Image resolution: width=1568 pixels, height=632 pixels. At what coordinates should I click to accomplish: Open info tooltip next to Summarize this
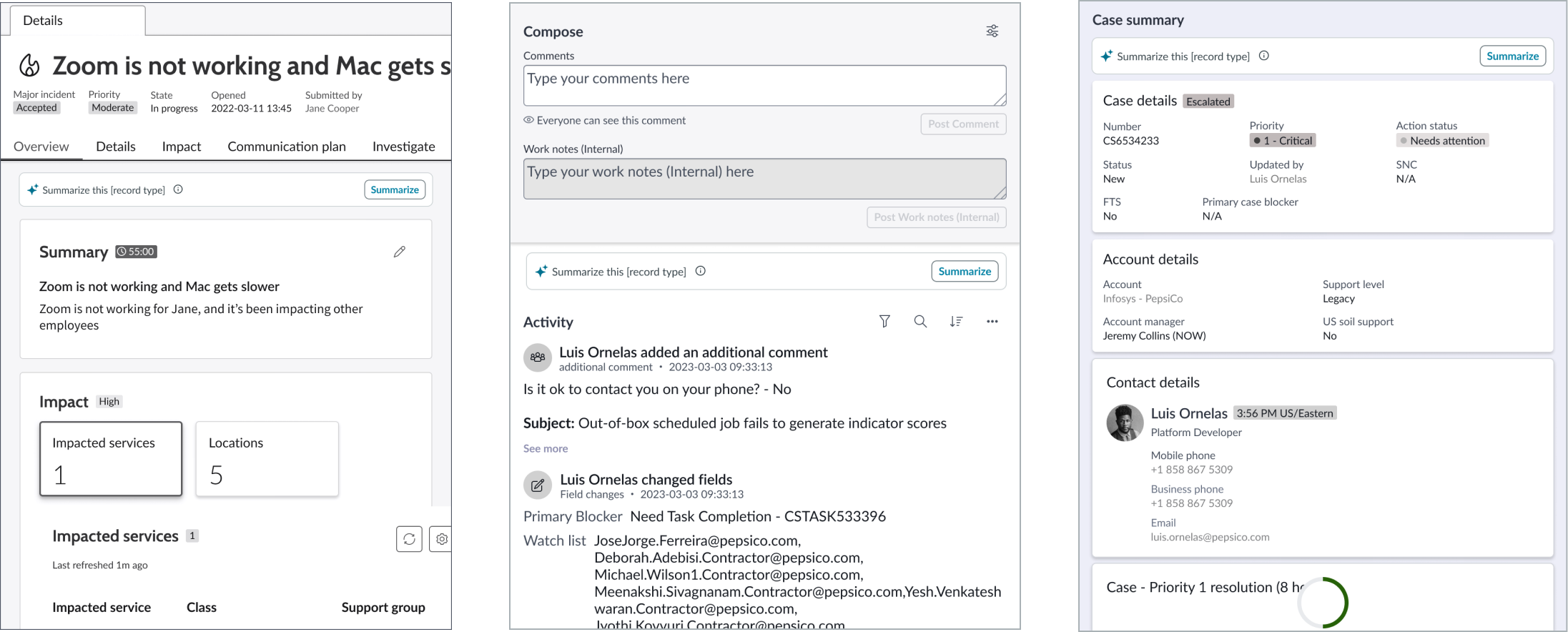coord(178,189)
